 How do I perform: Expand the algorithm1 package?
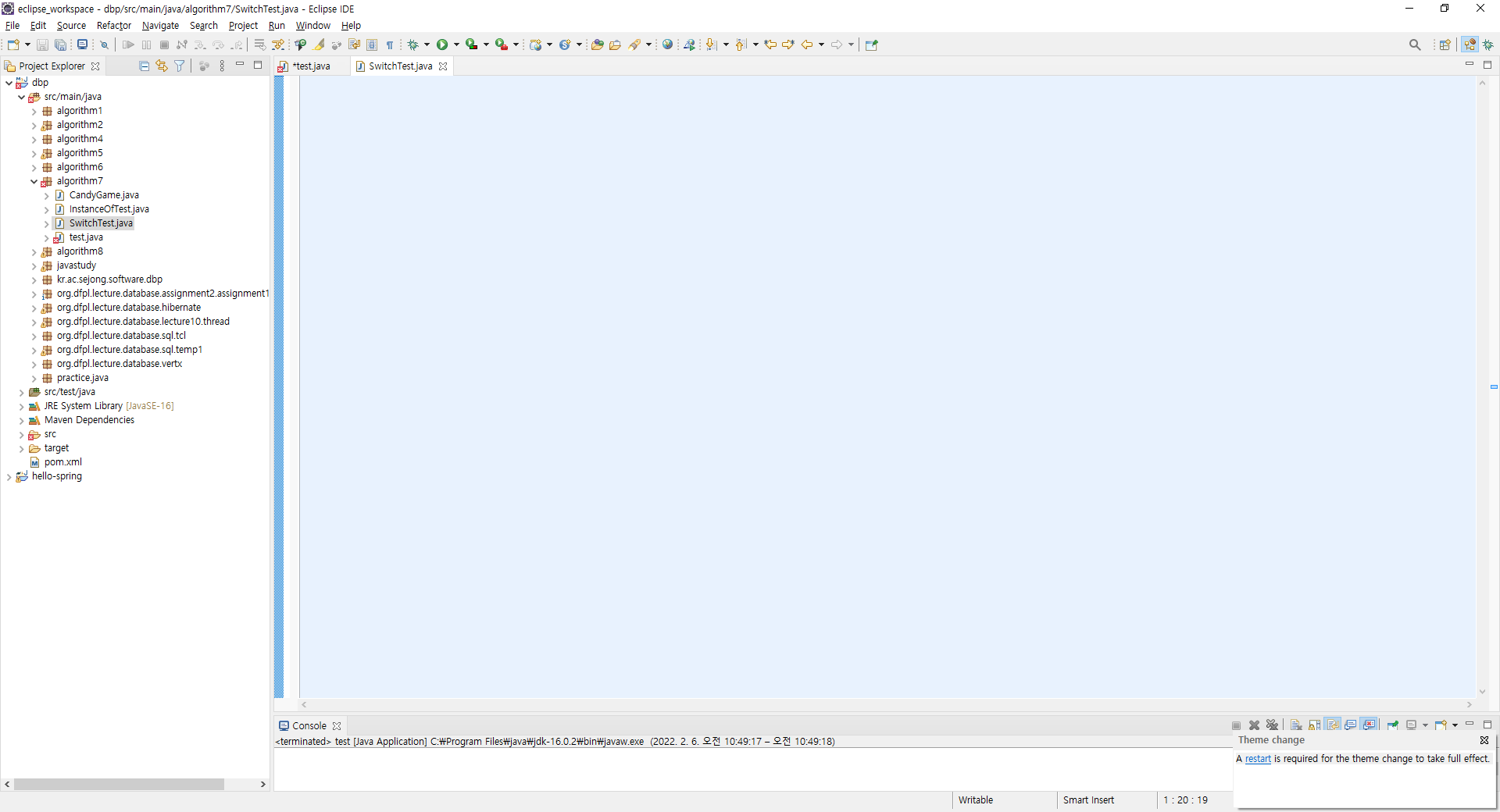[34, 111]
